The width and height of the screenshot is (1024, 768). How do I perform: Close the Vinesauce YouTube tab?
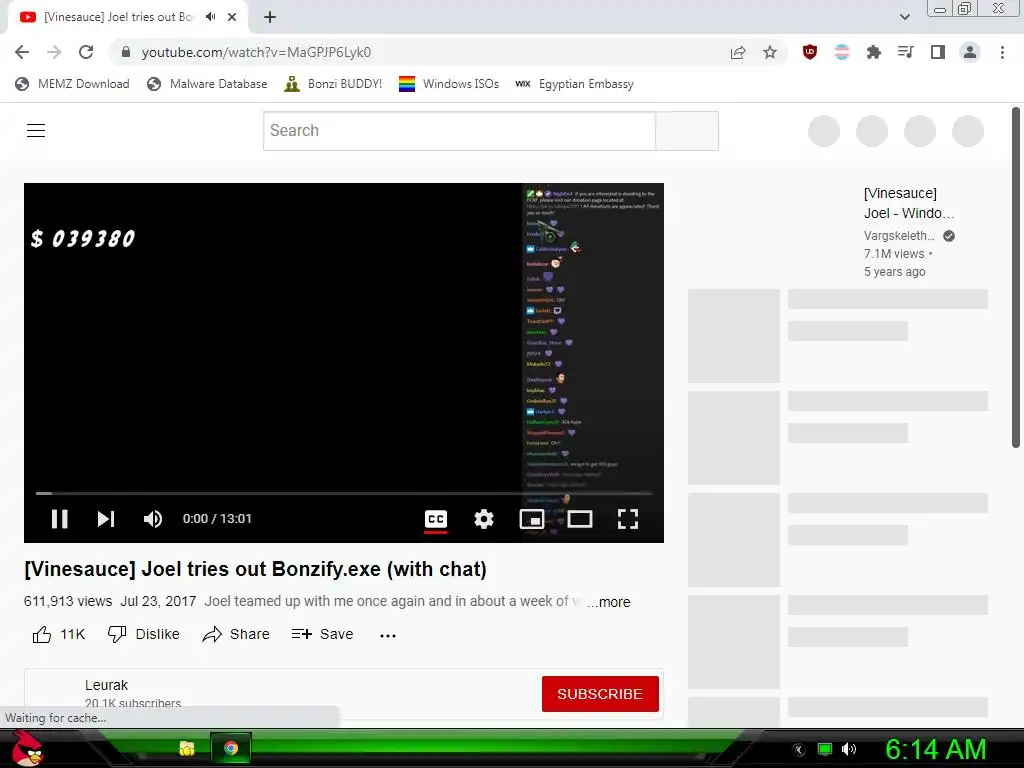[232, 17]
